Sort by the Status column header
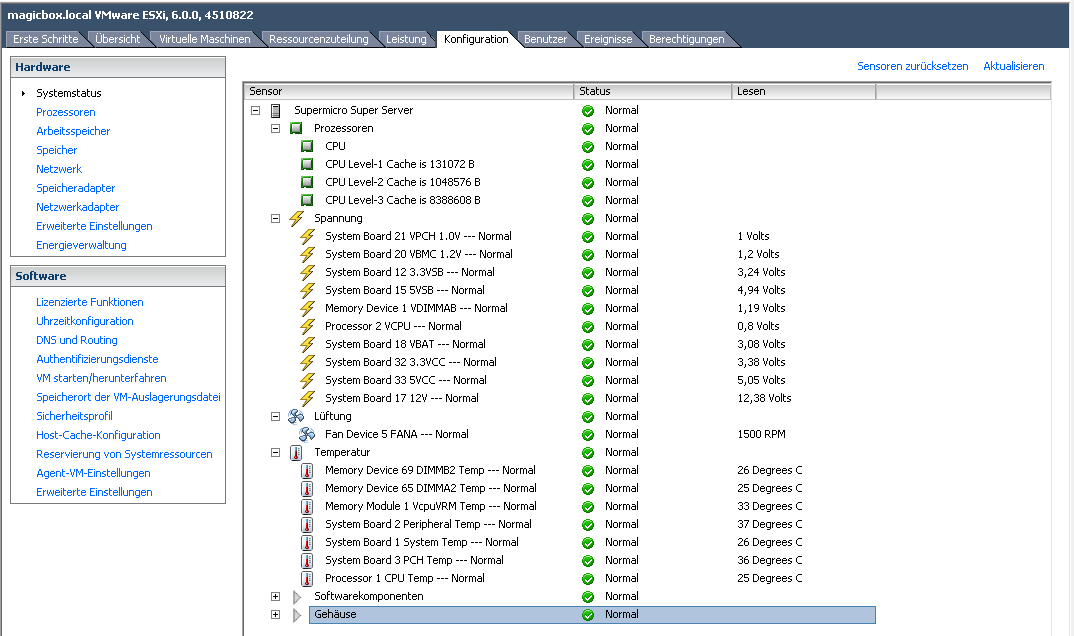The image size is (1074, 636). click(653, 91)
